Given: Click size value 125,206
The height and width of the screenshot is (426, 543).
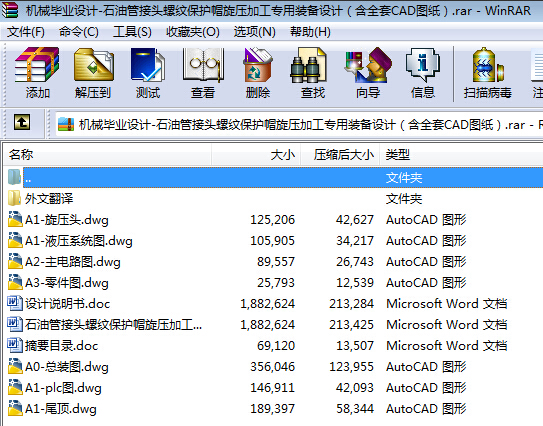Looking at the screenshot, I should tap(273, 220).
